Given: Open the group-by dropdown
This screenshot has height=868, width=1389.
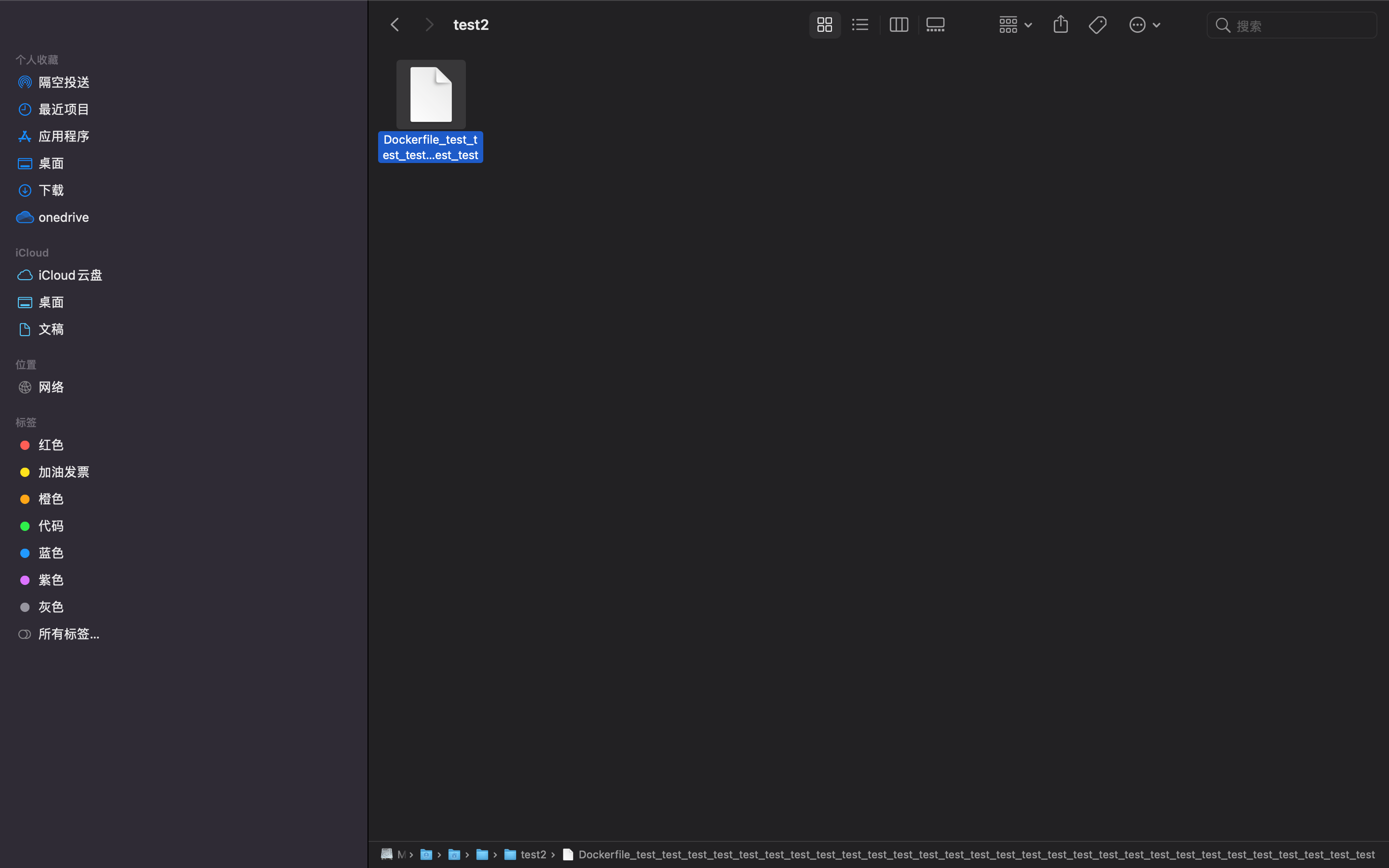Looking at the screenshot, I should [1015, 25].
